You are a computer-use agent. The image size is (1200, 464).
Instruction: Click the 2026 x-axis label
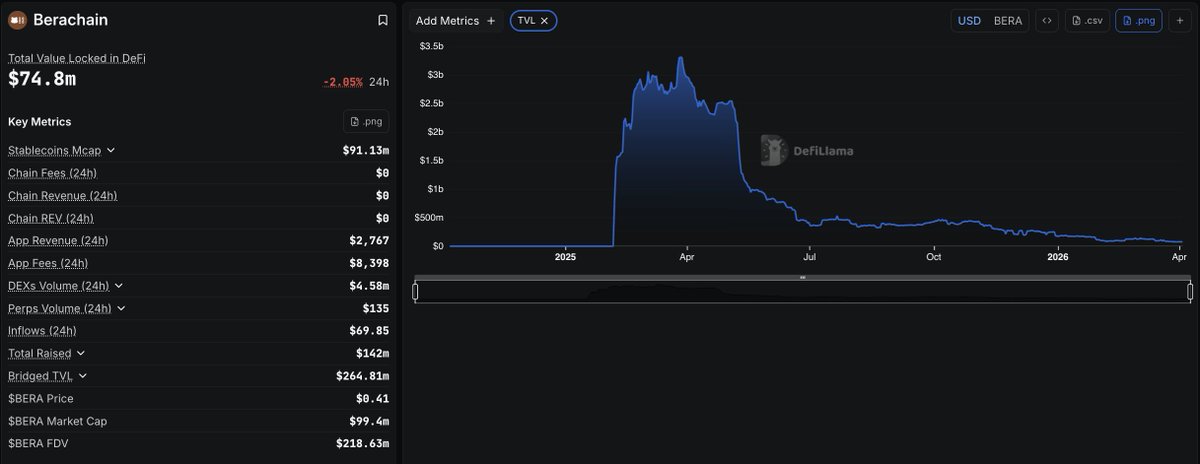pos(1058,257)
